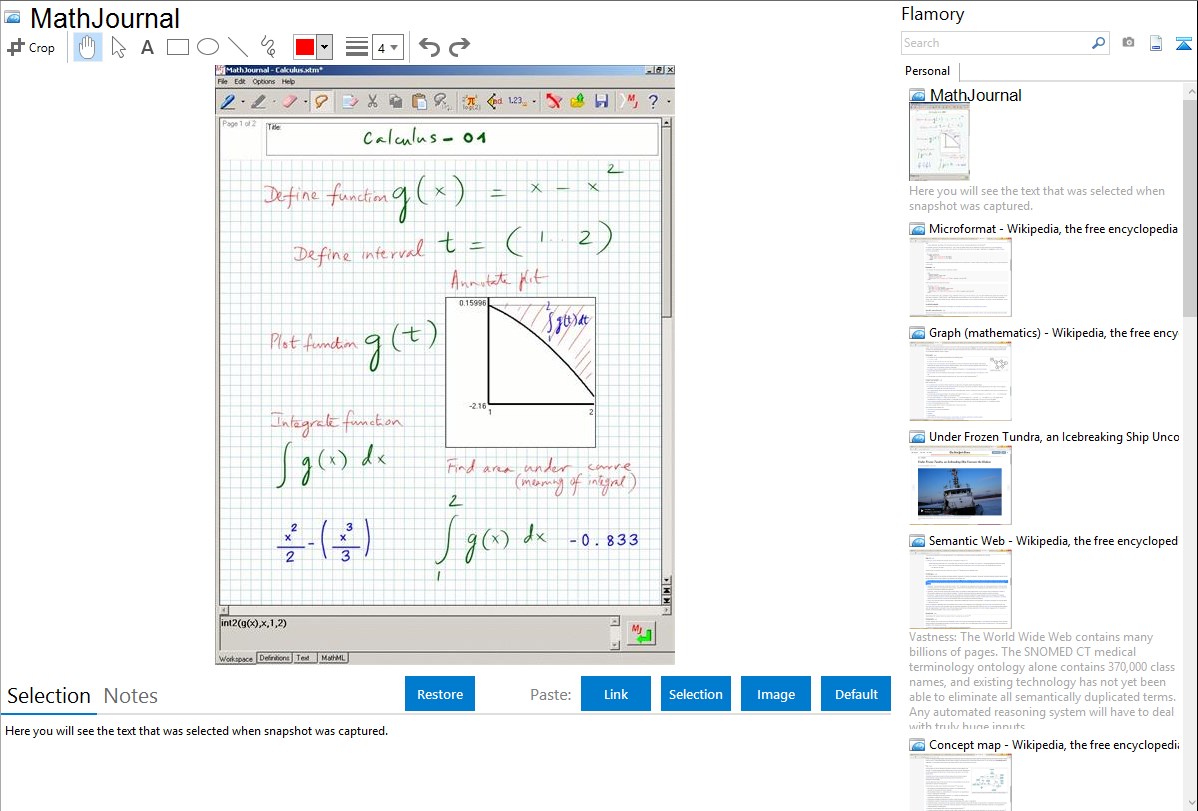The width and height of the screenshot is (1198, 811).
Task: Select the pink eraser in MathJournal toolbar
Action: point(290,101)
